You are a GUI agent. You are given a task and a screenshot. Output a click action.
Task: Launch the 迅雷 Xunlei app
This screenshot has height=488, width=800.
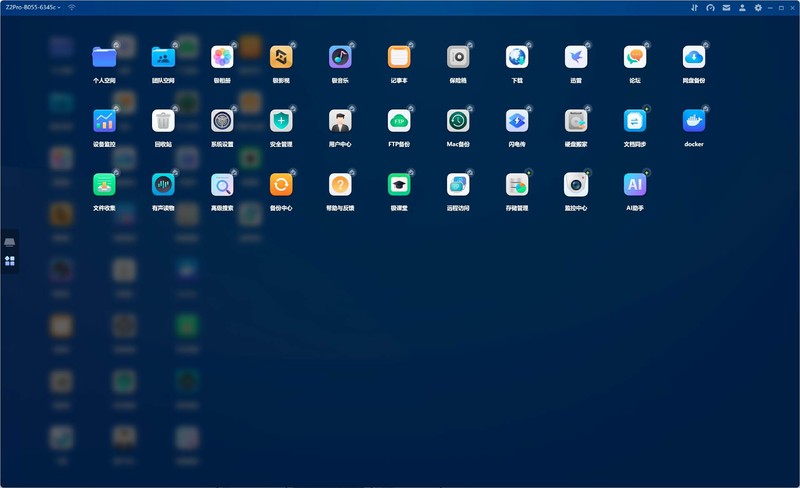point(576,57)
